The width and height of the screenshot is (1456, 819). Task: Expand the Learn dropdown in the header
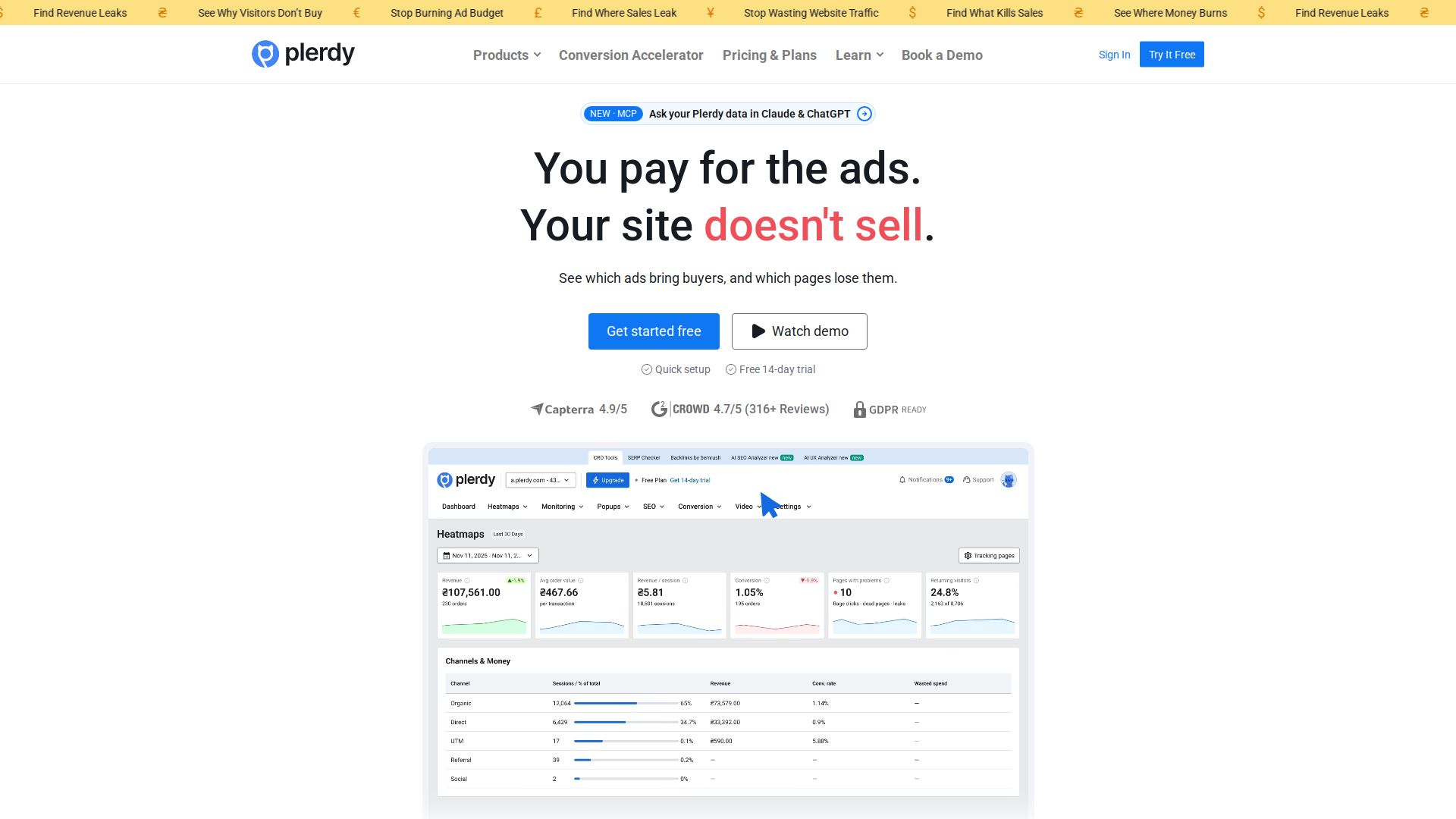859,55
